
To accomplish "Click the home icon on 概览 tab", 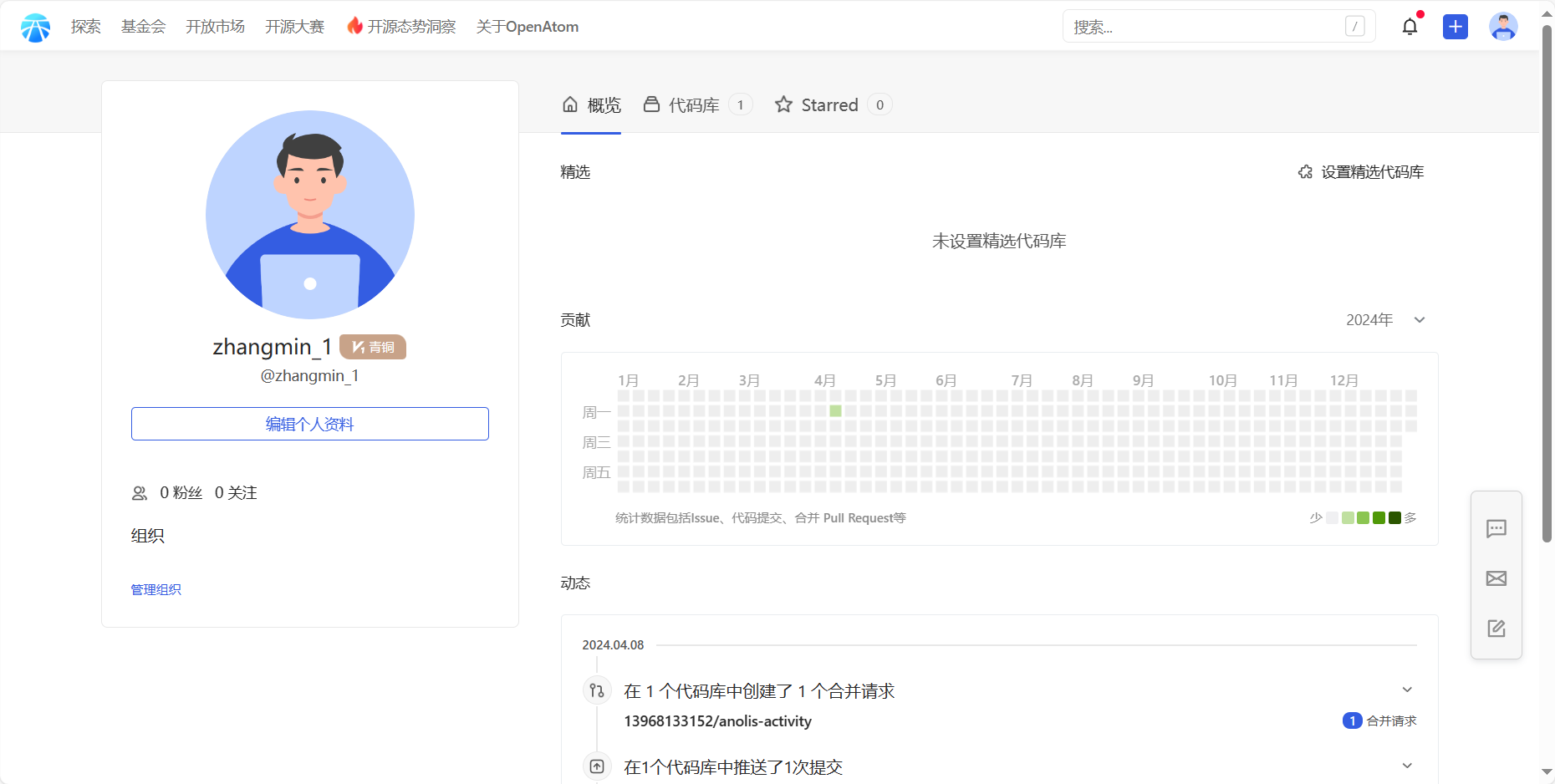I will click(x=570, y=104).
